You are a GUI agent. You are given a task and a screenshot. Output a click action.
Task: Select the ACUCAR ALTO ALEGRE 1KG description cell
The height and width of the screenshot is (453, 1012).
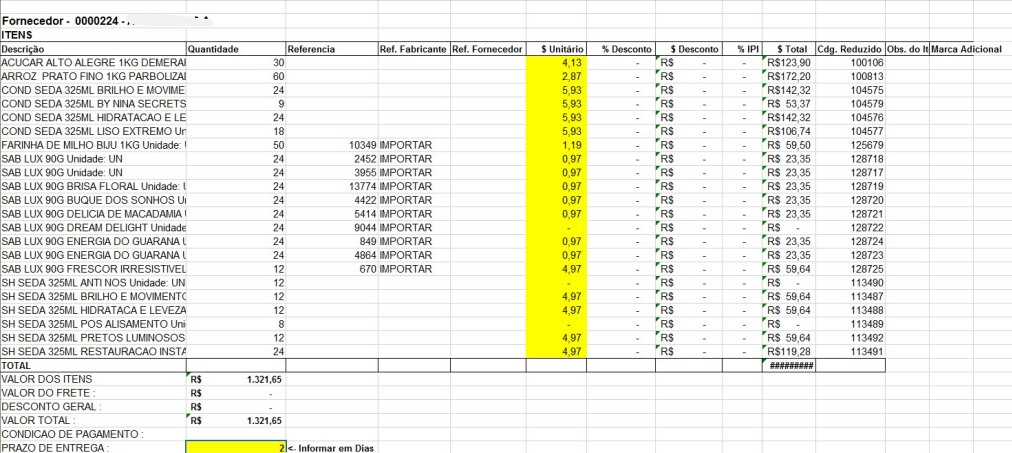click(x=93, y=63)
